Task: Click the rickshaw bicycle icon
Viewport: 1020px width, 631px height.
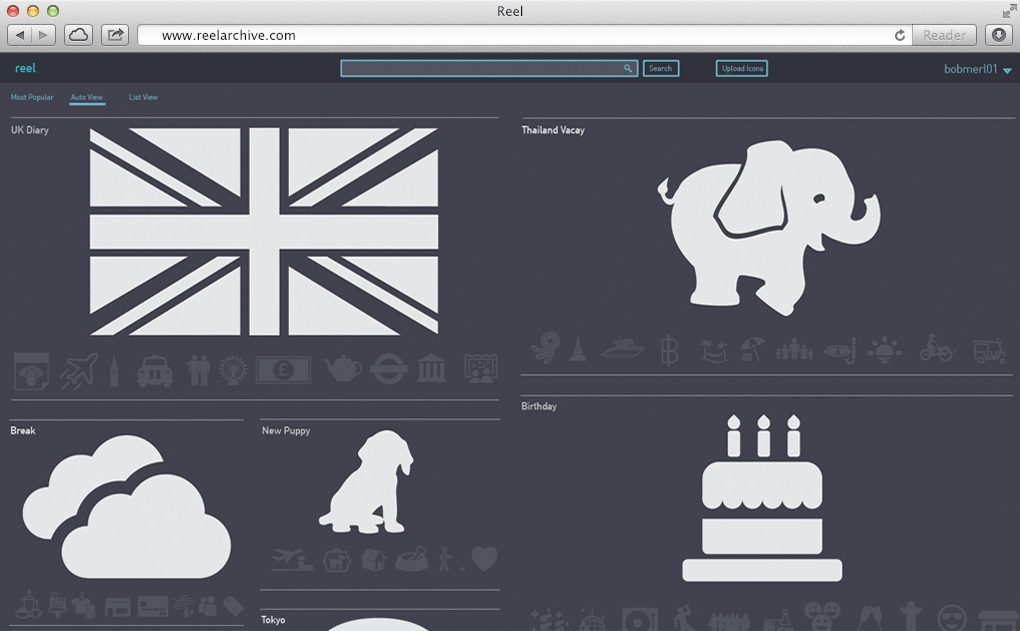Action: pos(937,348)
